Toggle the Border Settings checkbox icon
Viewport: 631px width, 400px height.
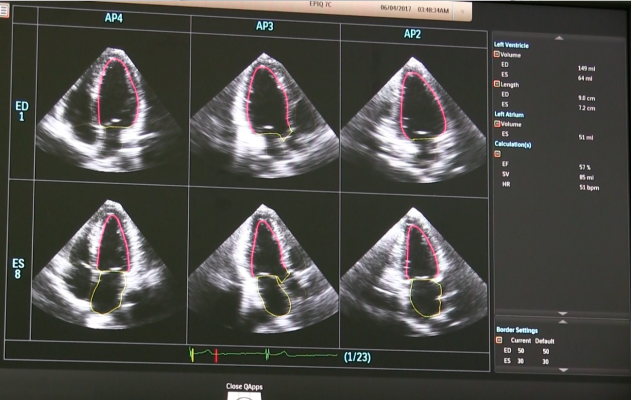coord(499,340)
